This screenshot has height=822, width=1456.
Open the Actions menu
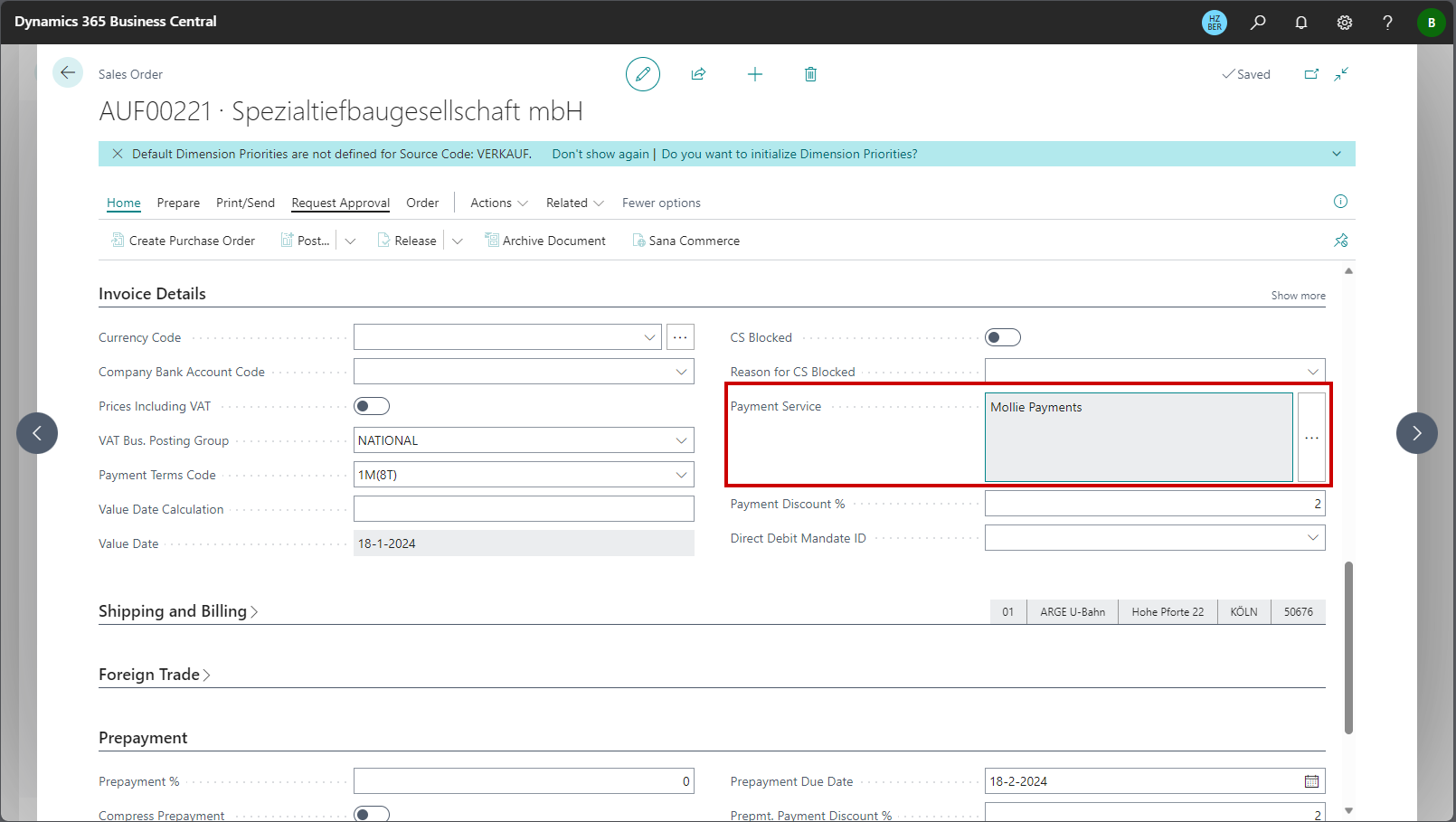499,203
